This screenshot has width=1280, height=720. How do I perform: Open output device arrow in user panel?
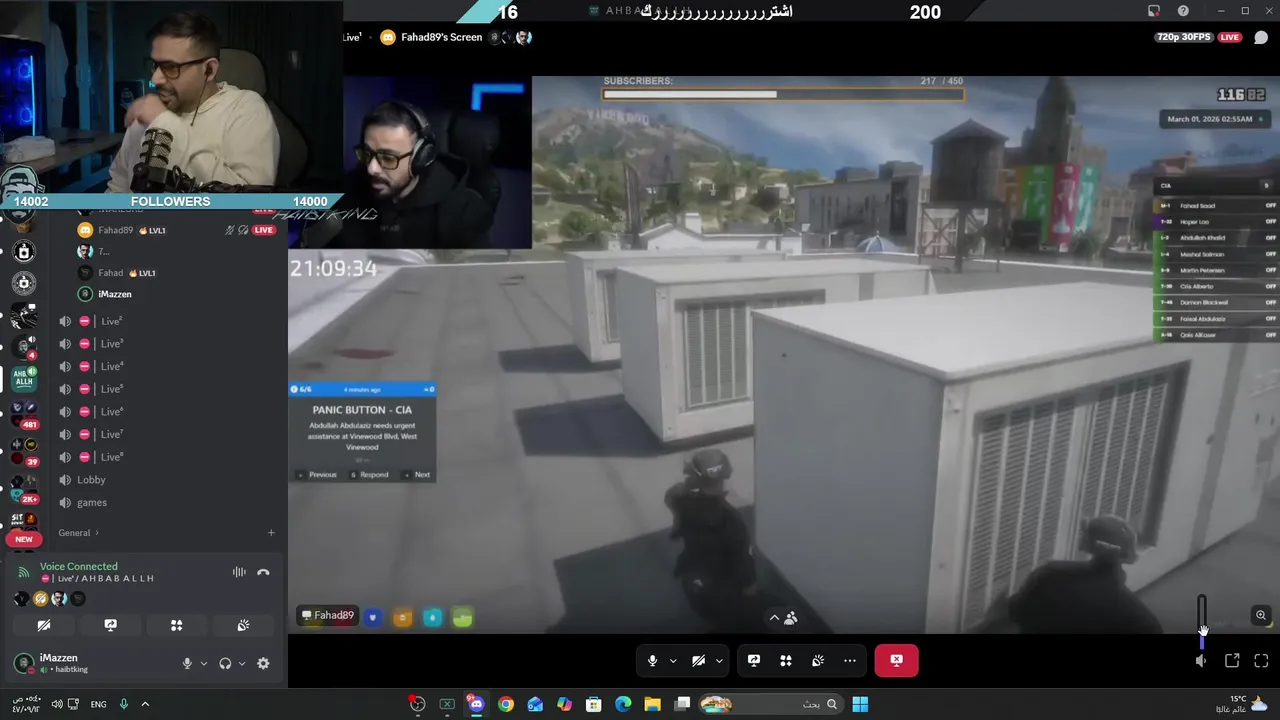[x=241, y=664]
